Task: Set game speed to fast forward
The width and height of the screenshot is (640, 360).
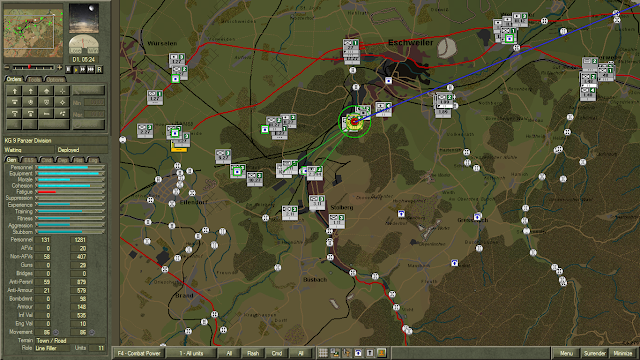Action: pos(83,70)
